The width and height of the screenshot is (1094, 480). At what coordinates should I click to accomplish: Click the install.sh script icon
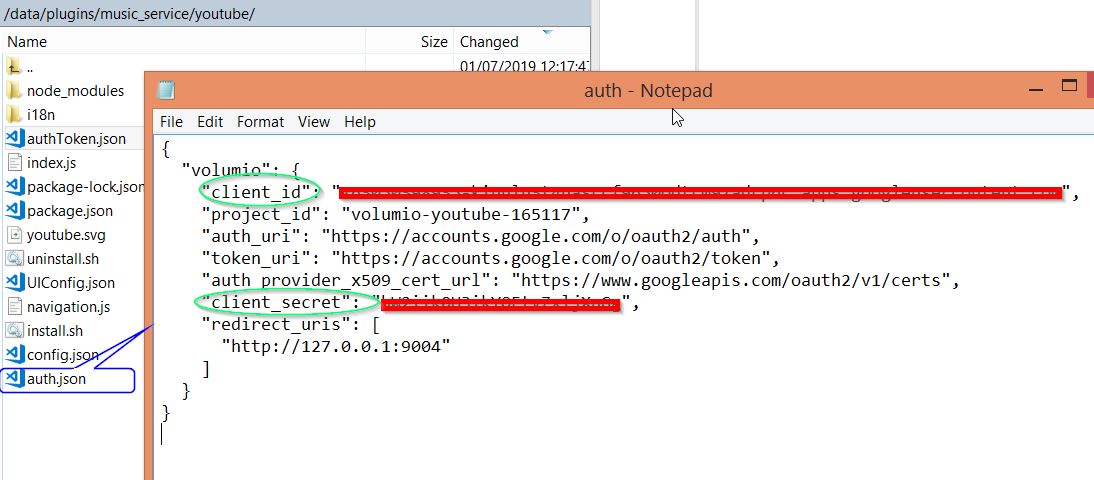click(15, 331)
